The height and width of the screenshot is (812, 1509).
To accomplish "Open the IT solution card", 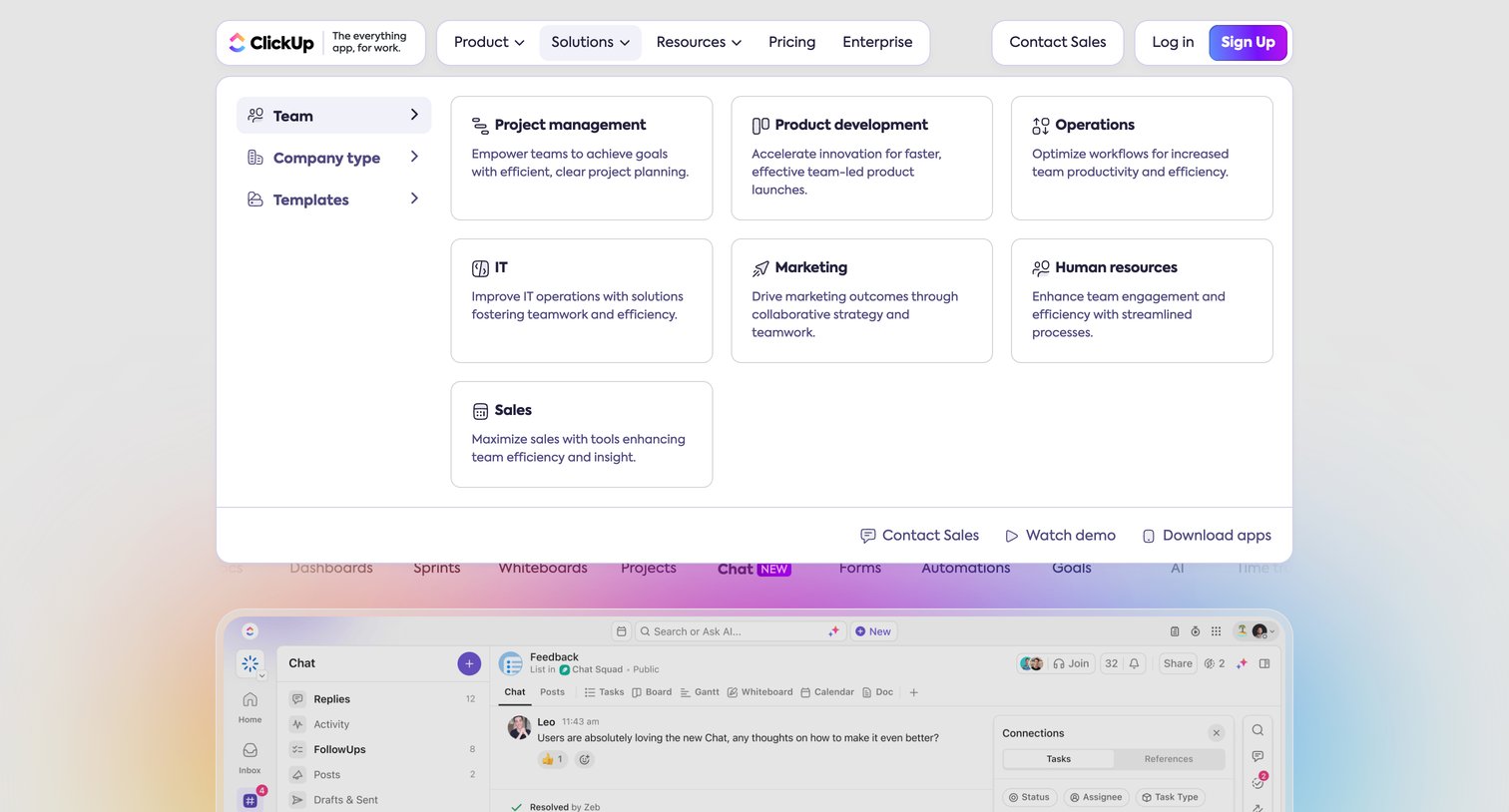I will [582, 300].
